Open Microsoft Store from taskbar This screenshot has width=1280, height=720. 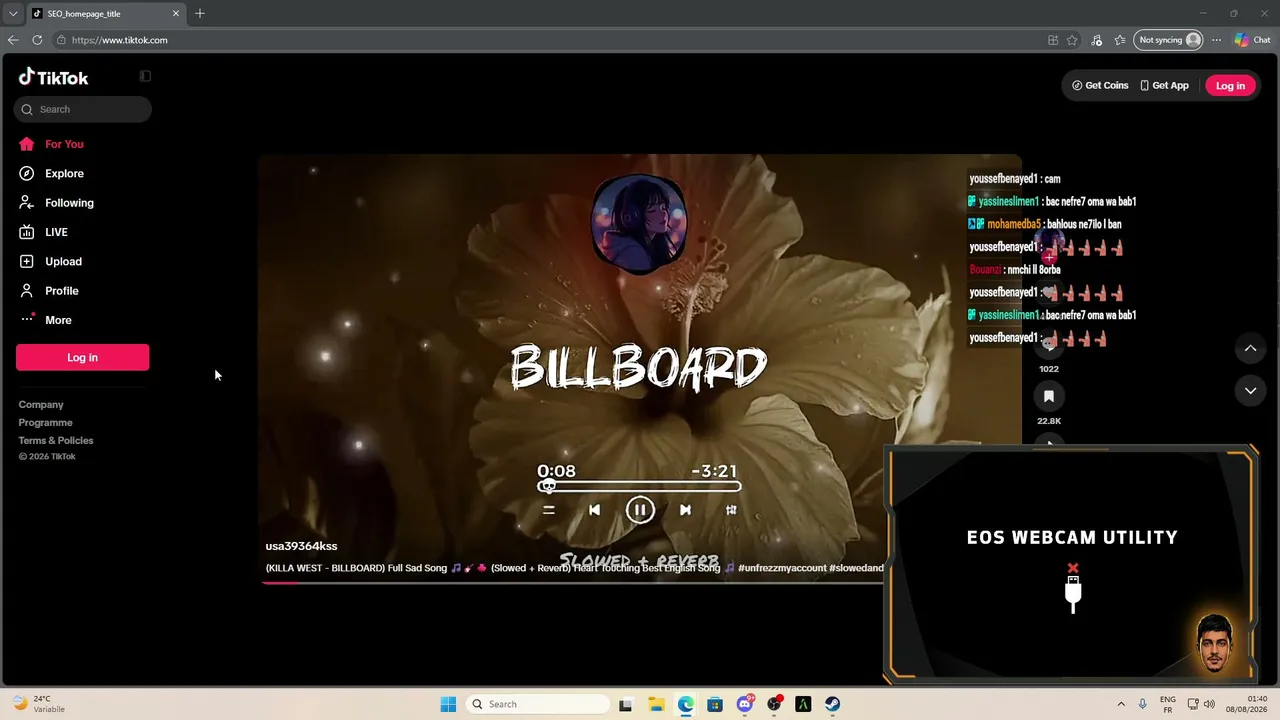715,704
